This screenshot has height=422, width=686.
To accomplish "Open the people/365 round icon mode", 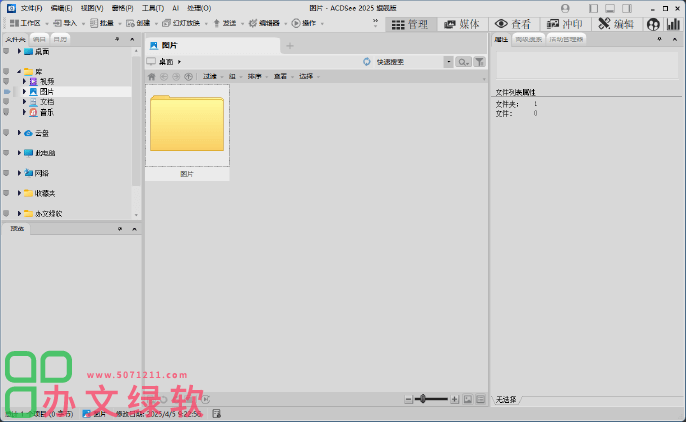I will click(x=653, y=24).
